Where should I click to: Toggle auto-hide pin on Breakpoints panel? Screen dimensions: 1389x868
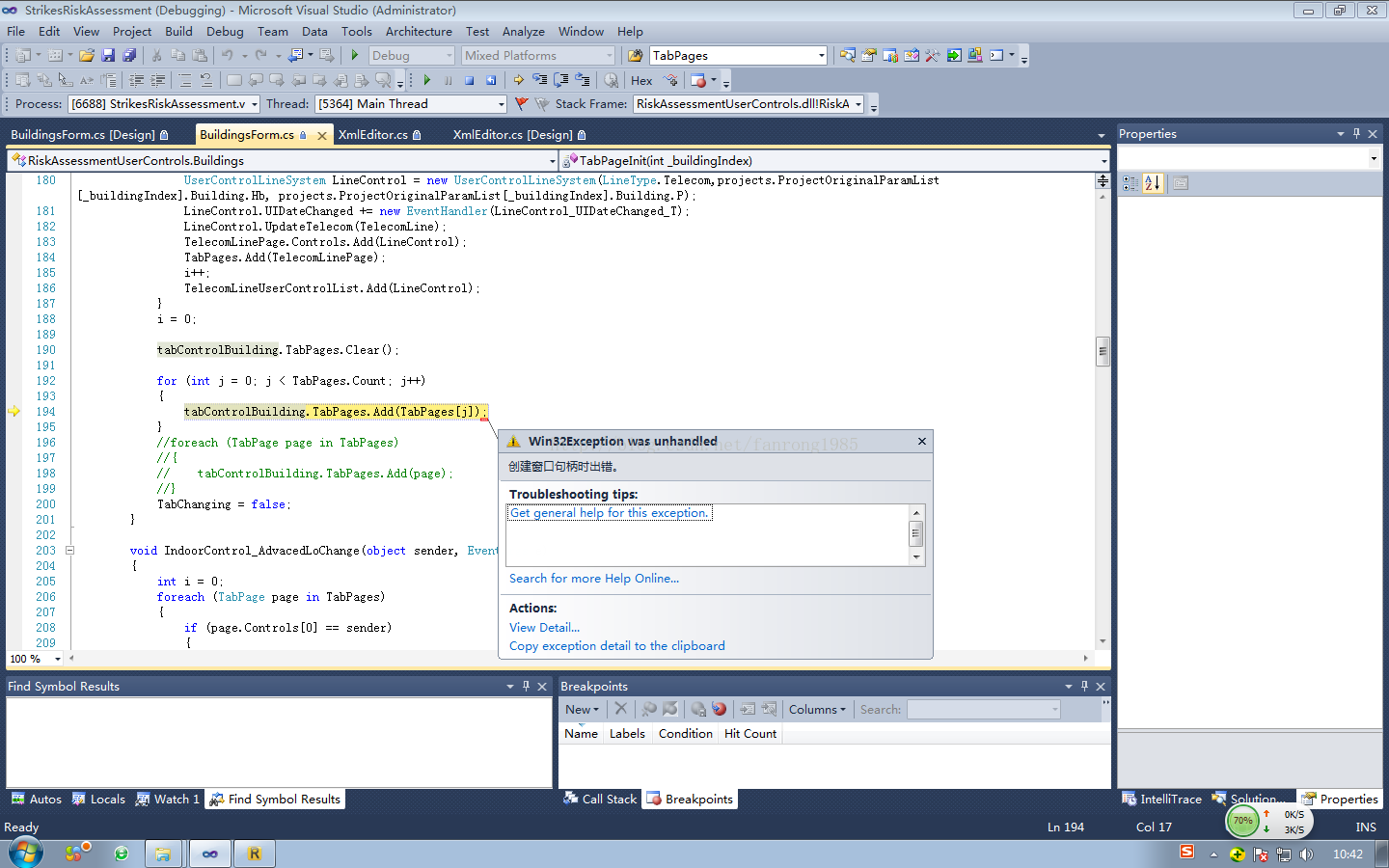(x=1084, y=687)
